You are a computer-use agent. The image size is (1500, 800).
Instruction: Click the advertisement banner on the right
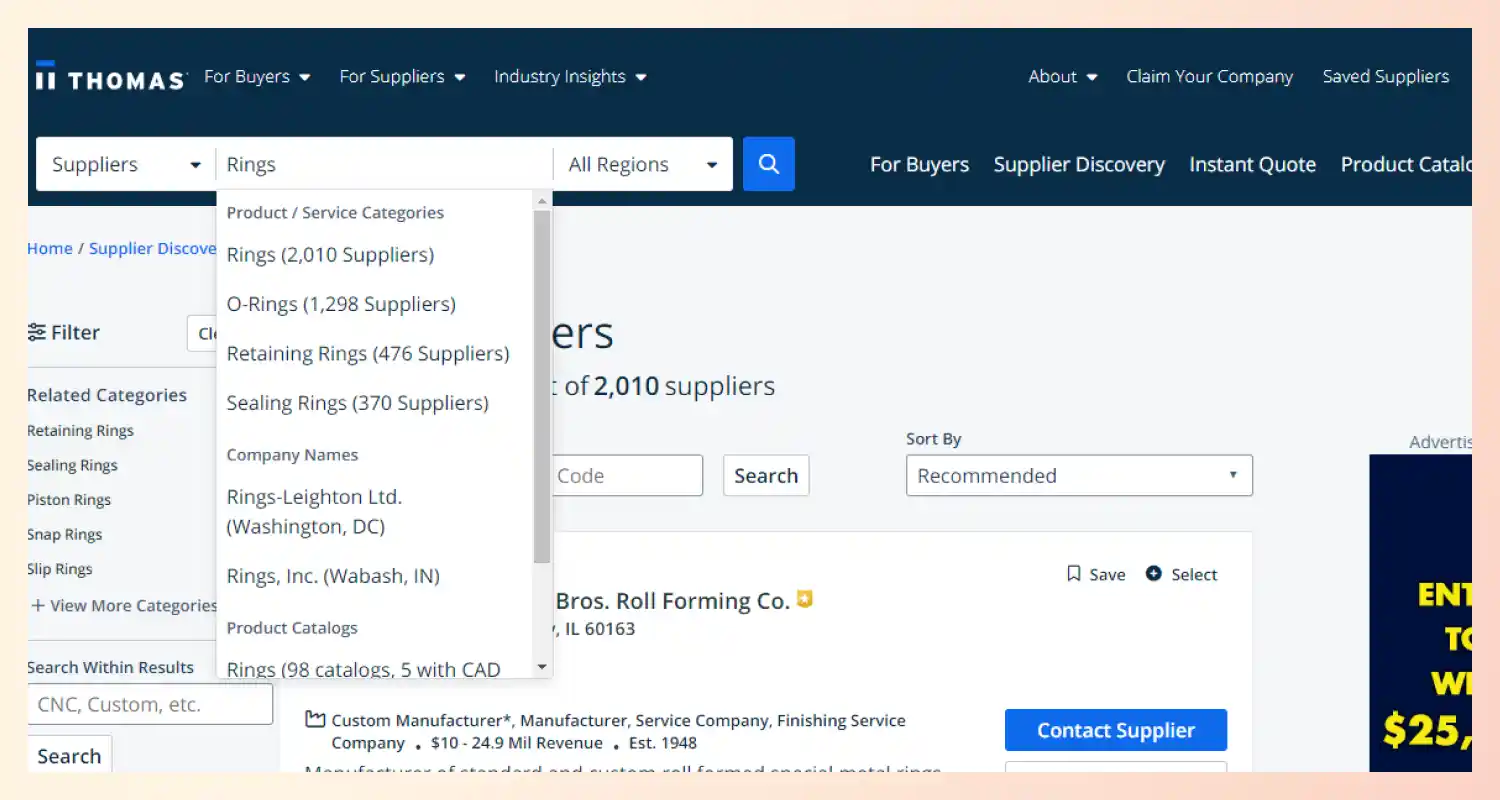click(1420, 613)
